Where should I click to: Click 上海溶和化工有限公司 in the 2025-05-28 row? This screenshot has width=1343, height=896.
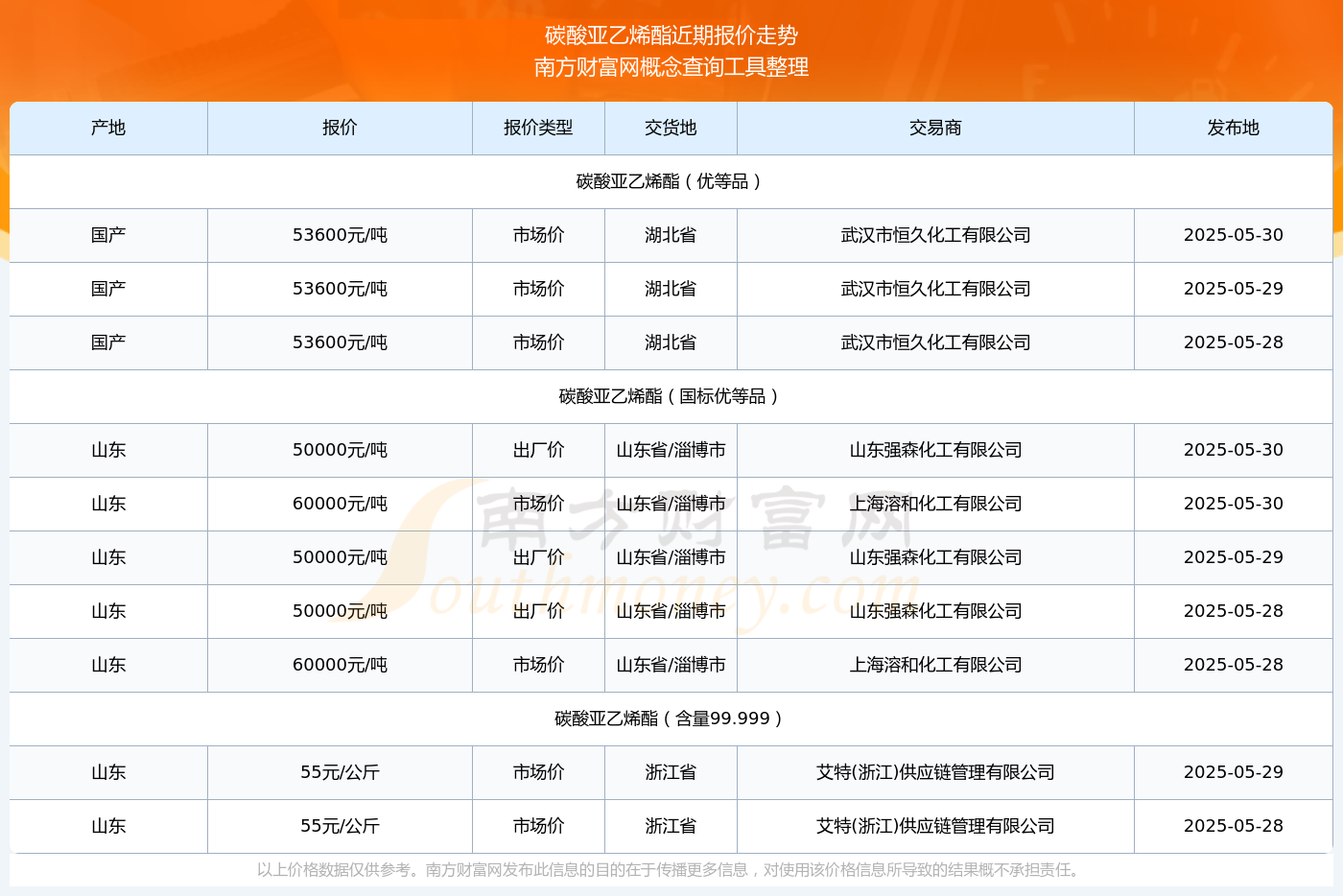935,665
